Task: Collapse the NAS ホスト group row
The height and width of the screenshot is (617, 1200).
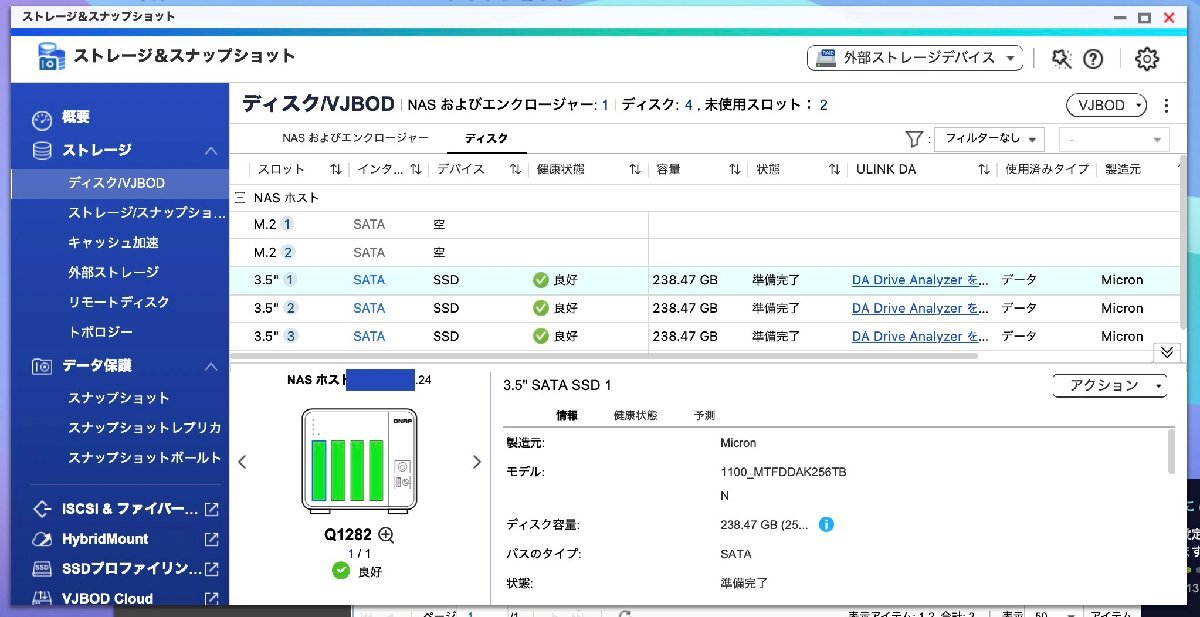Action: click(240, 198)
